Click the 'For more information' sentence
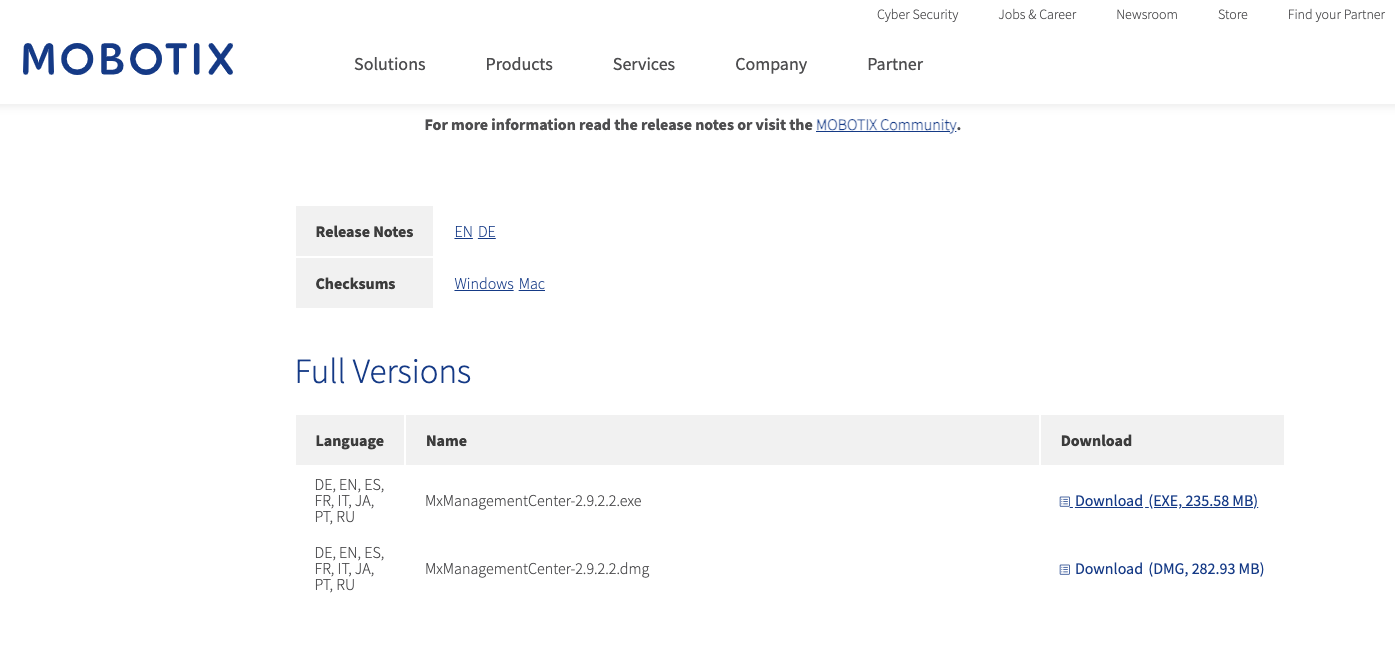1395x657 pixels. coord(692,125)
